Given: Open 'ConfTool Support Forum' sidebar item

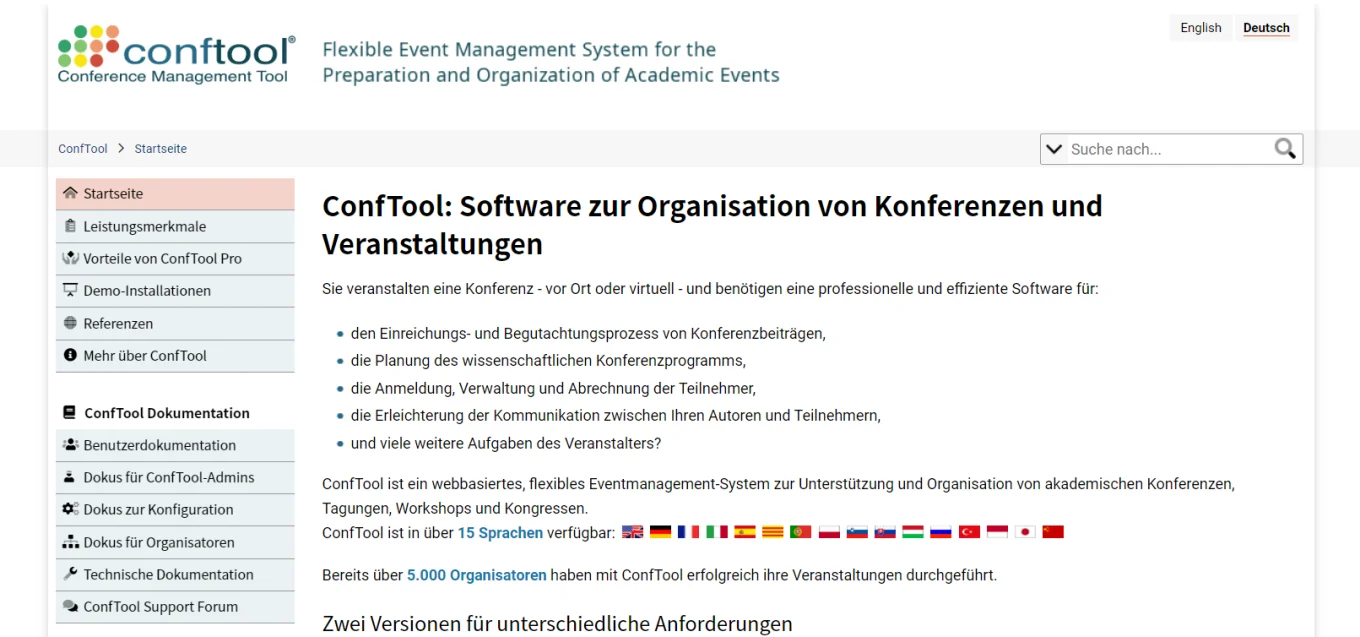Looking at the screenshot, I should [x=175, y=606].
